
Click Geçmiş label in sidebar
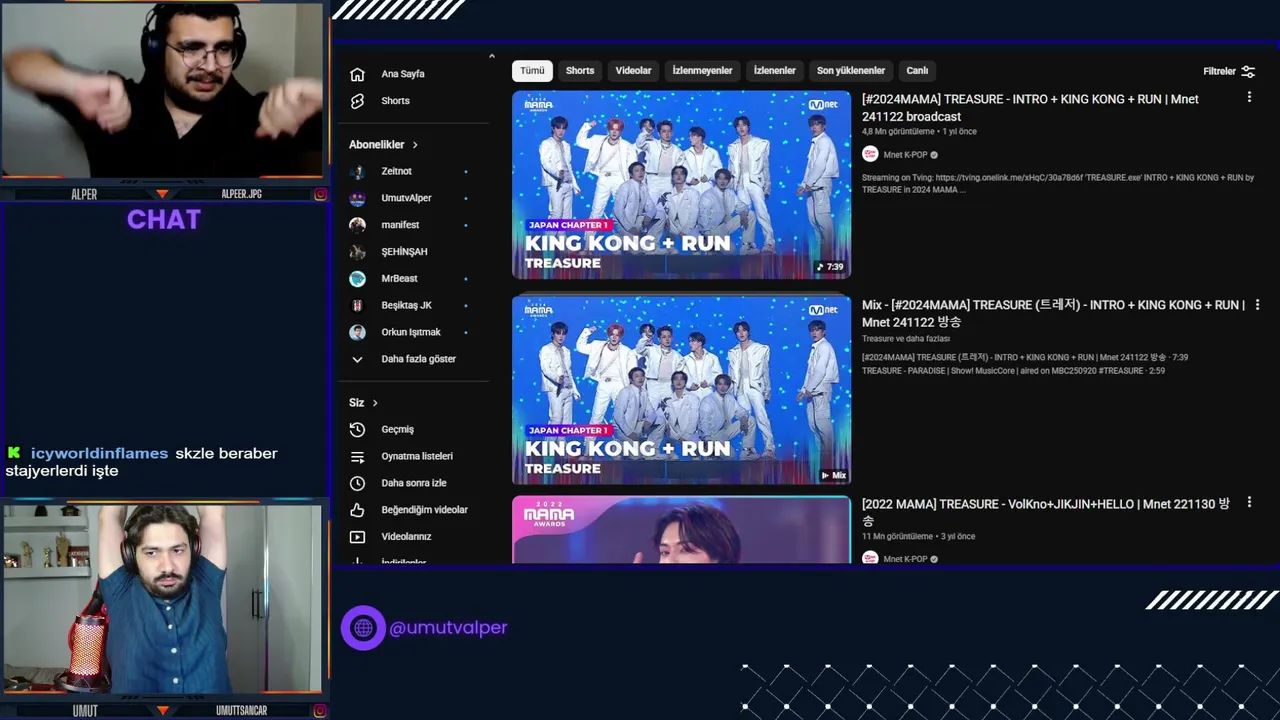397,429
